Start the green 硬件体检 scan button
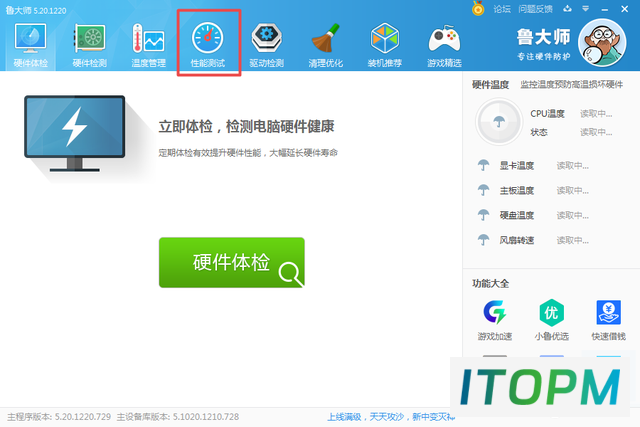The image size is (640, 427). [232, 262]
